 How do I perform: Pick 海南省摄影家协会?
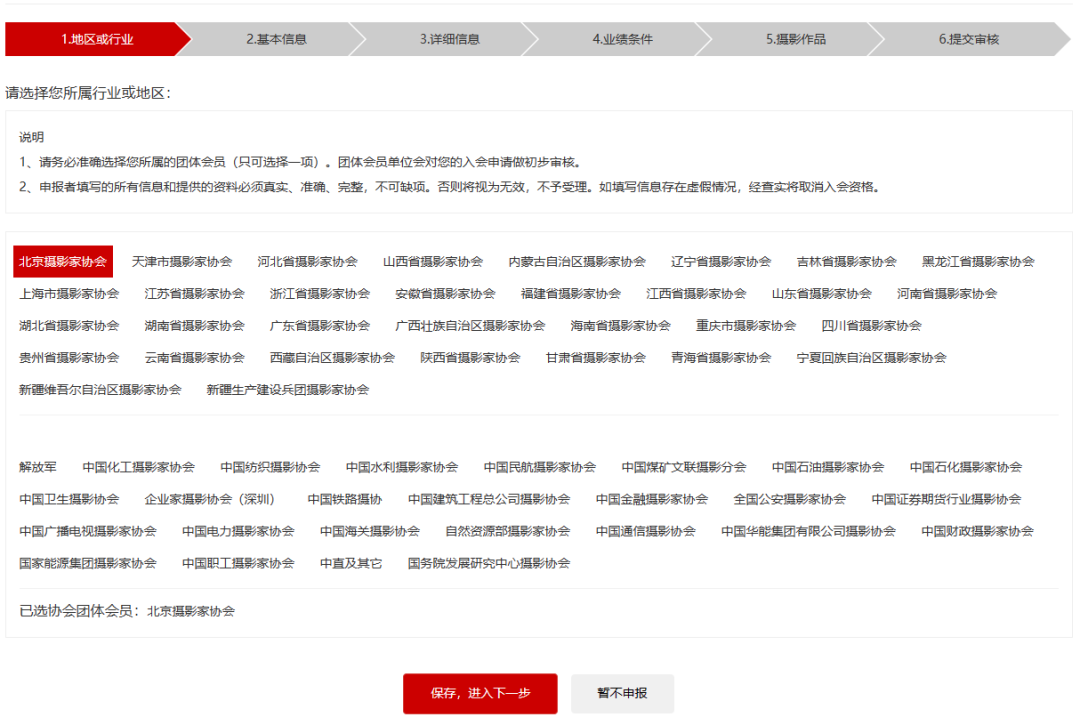point(620,326)
